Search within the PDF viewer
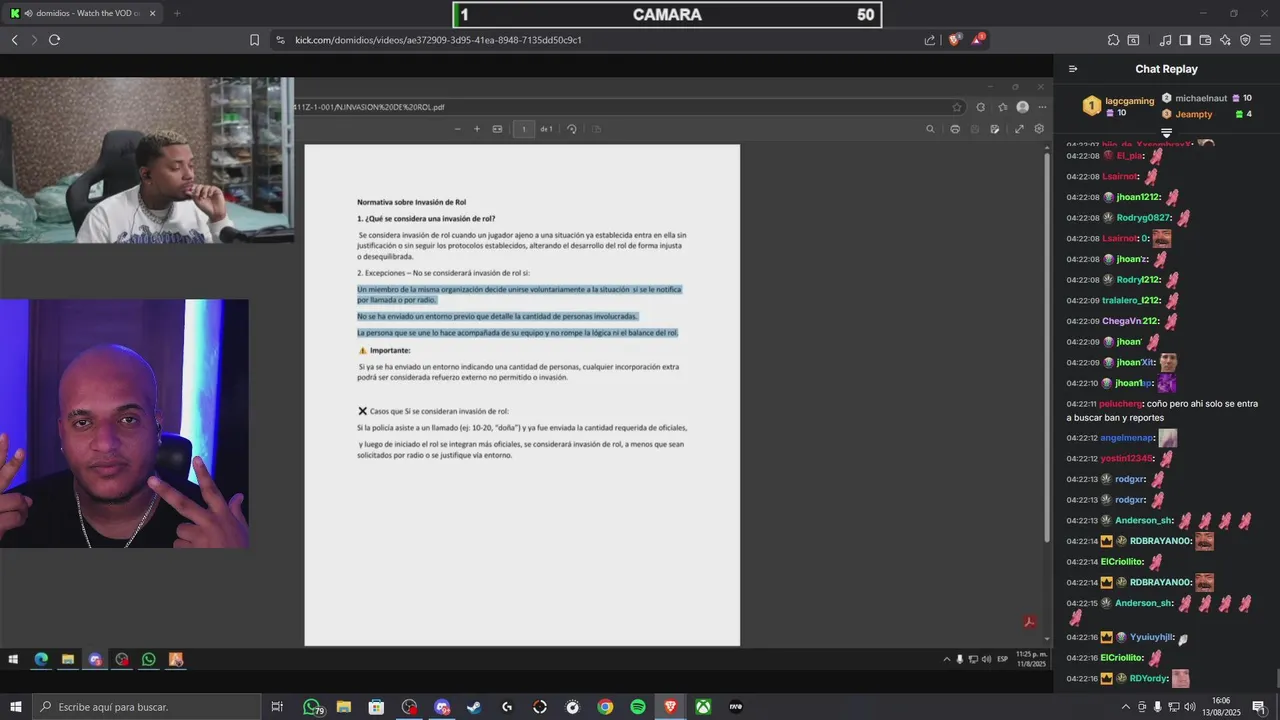 click(x=930, y=129)
